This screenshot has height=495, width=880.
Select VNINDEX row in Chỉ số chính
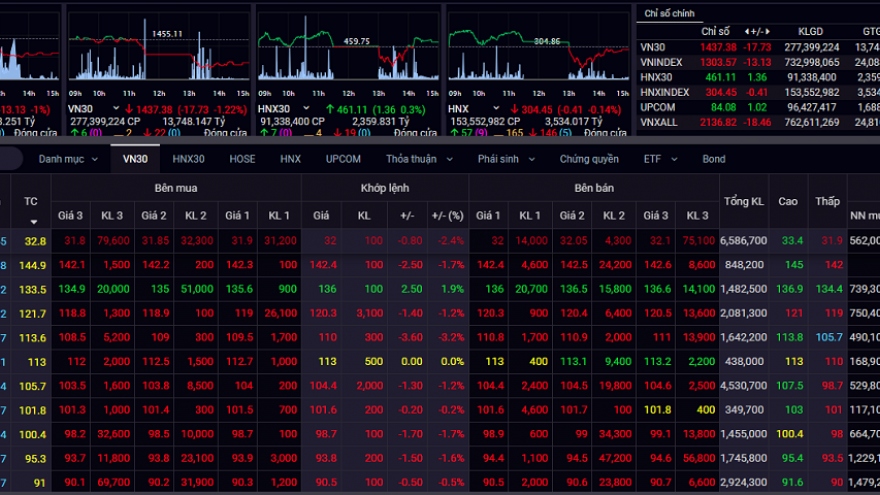pos(758,62)
